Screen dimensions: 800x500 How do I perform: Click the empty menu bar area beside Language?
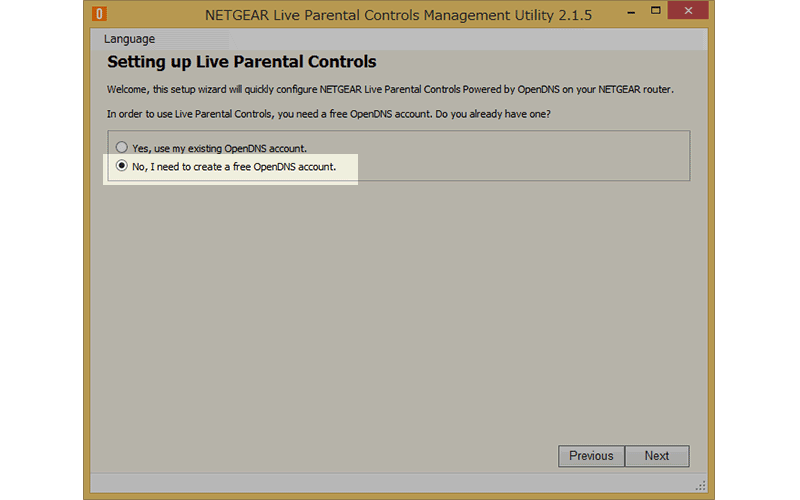pos(420,39)
